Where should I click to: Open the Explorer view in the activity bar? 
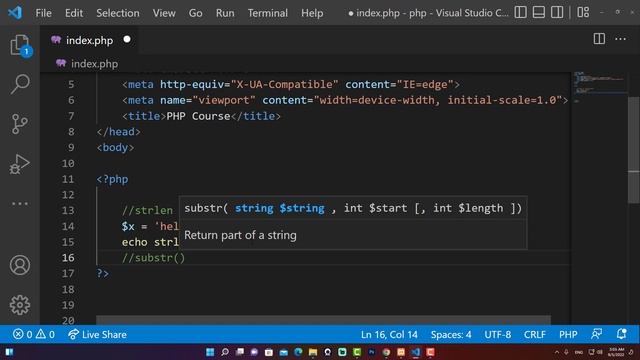[20, 44]
